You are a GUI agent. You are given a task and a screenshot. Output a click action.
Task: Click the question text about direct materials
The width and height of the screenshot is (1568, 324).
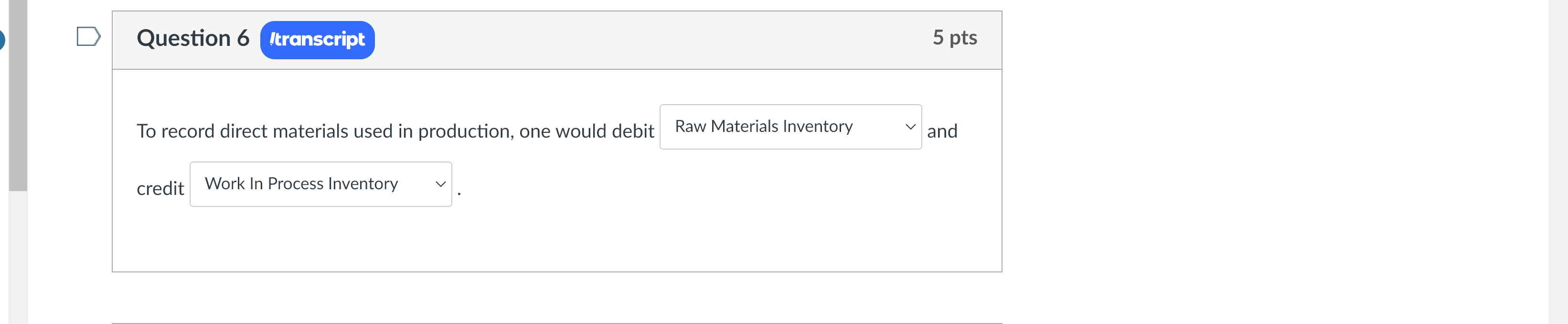pyautogui.click(x=395, y=130)
